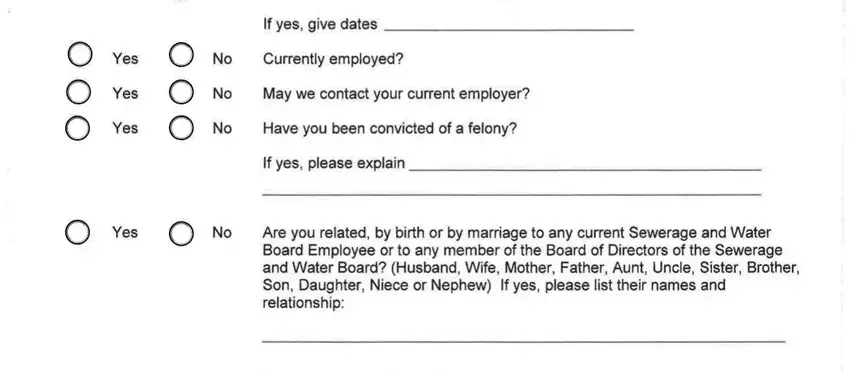Select No for Currently employed
The height and width of the screenshot is (373, 850).
[181, 55]
